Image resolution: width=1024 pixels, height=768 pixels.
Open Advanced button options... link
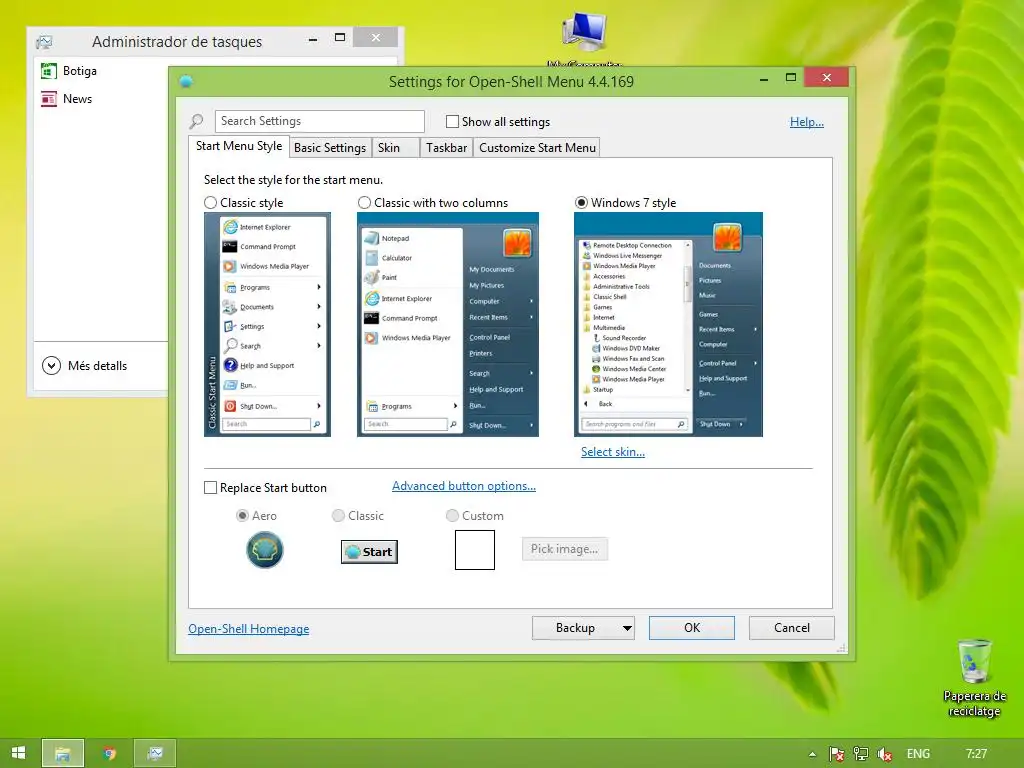(x=464, y=486)
